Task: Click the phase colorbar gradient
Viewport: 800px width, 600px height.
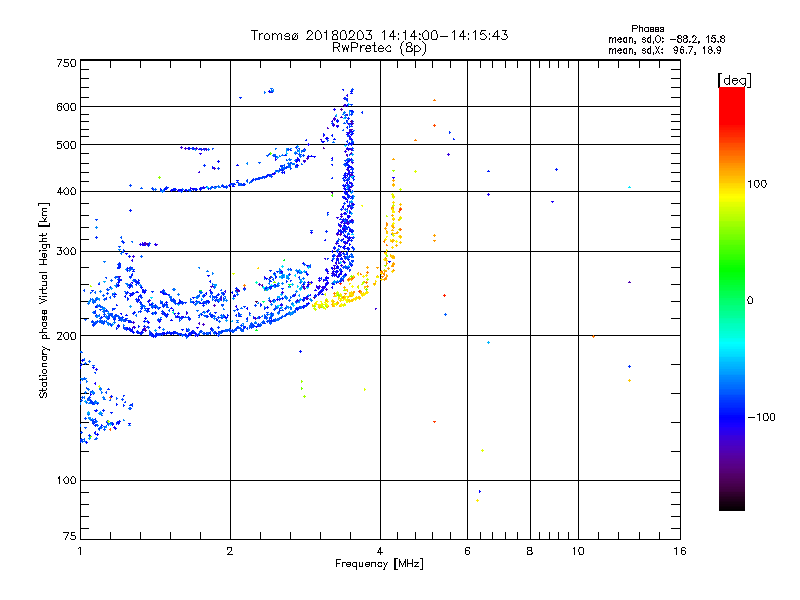Action: [x=732, y=298]
